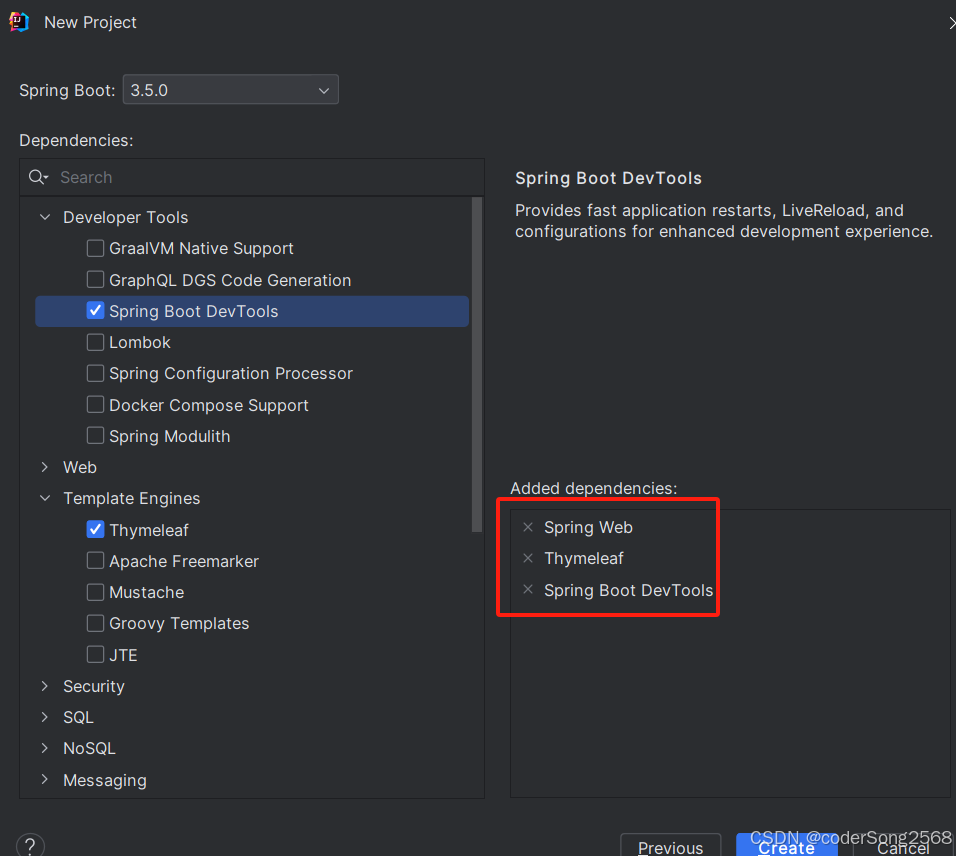Click the Spring Boot DevTools description heading
This screenshot has width=956, height=856.
click(x=608, y=178)
